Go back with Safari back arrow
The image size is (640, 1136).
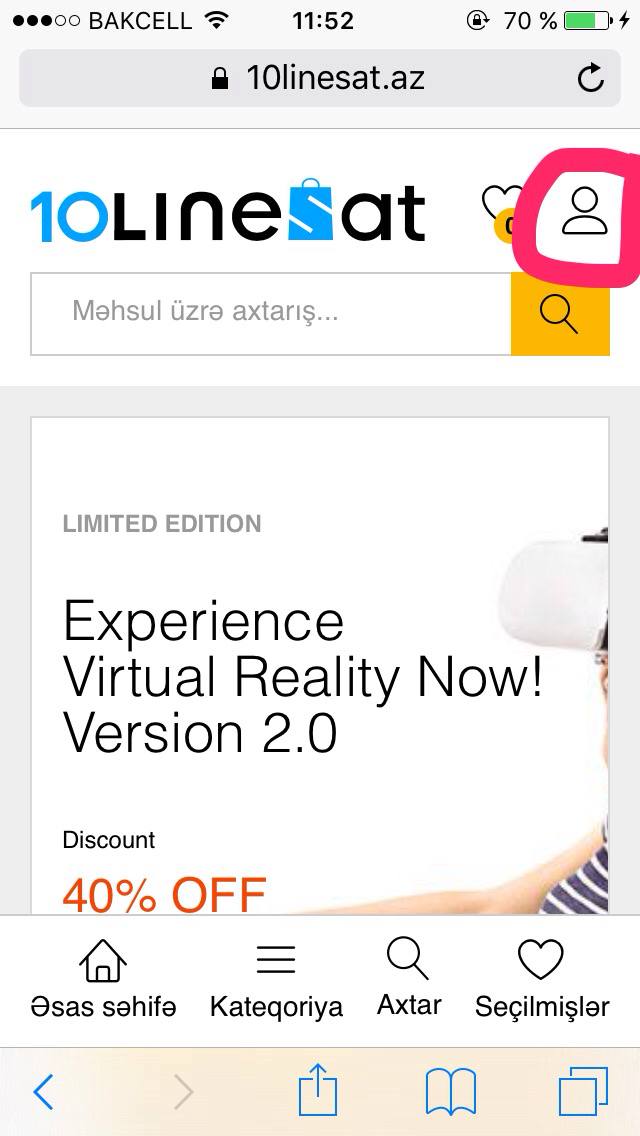point(43,1092)
